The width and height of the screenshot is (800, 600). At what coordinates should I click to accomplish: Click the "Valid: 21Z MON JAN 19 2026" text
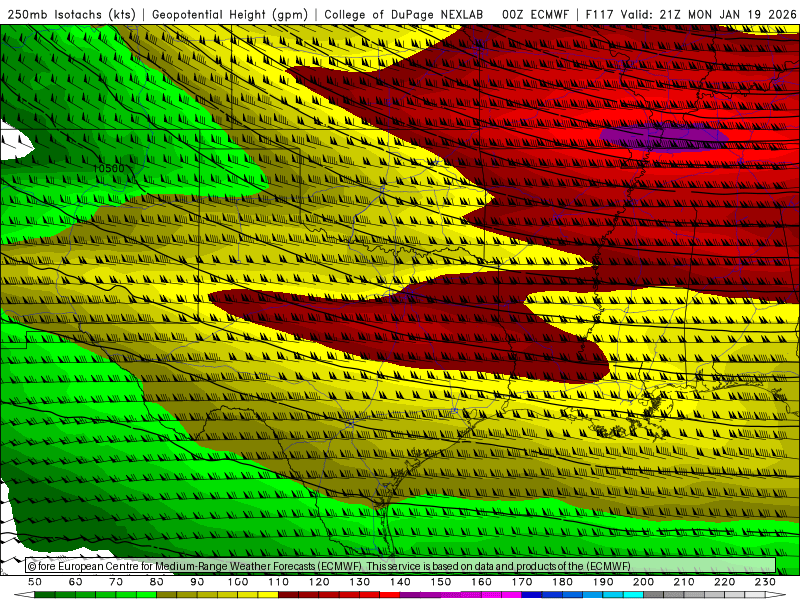[x=708, y=15]
